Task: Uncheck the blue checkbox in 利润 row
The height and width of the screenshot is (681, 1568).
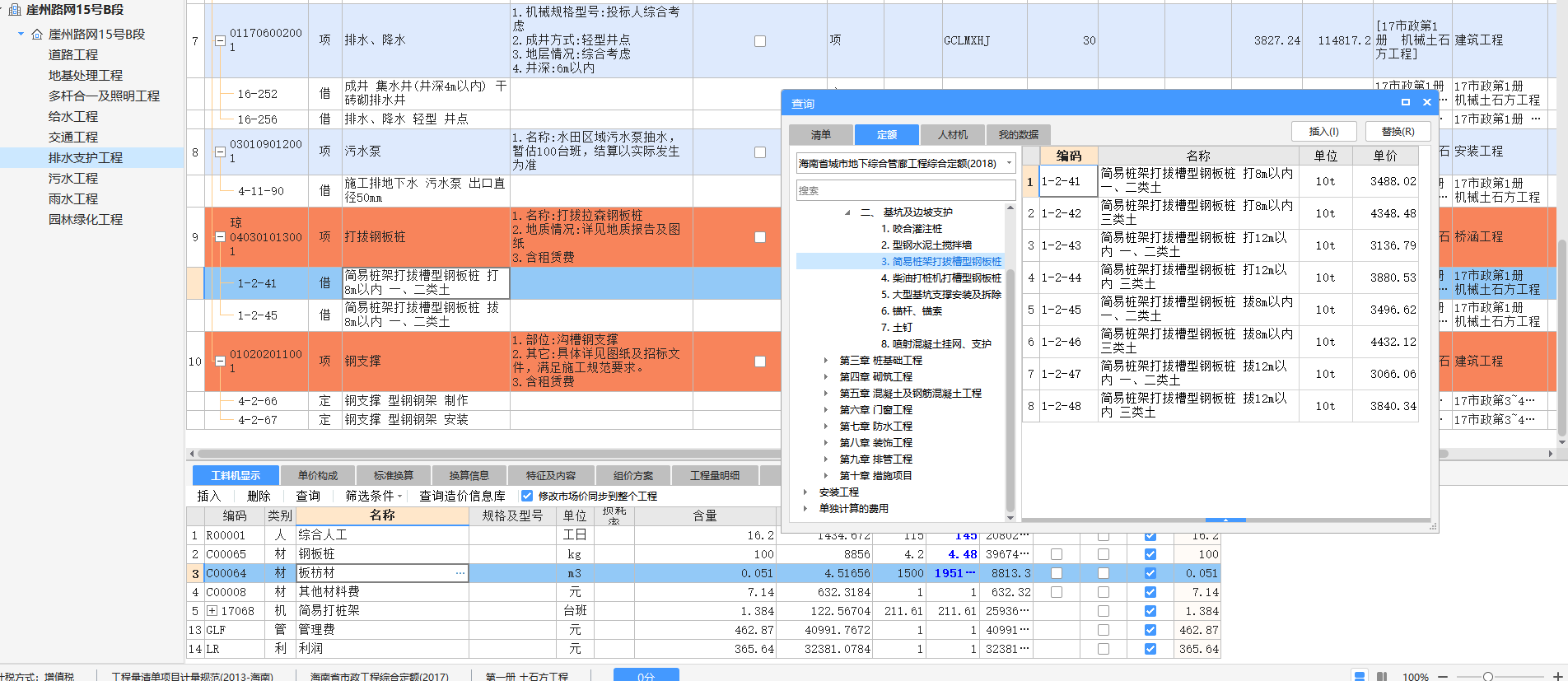Action: (x=1150, y=649)
